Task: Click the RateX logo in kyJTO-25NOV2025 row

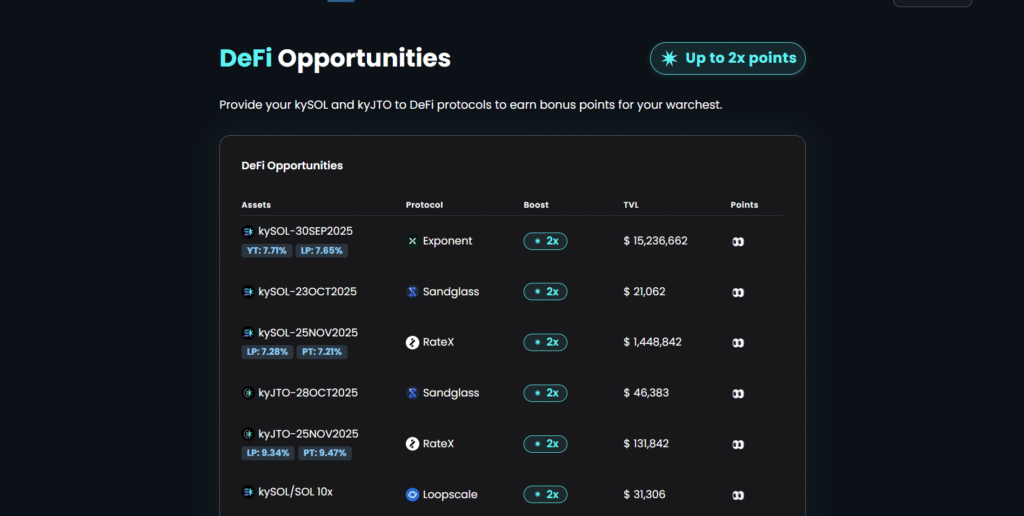Action: click(412, 444)
